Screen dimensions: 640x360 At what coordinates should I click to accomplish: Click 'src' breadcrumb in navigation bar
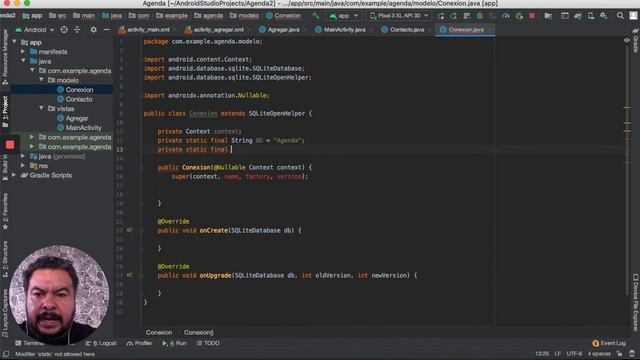[58, 16]
